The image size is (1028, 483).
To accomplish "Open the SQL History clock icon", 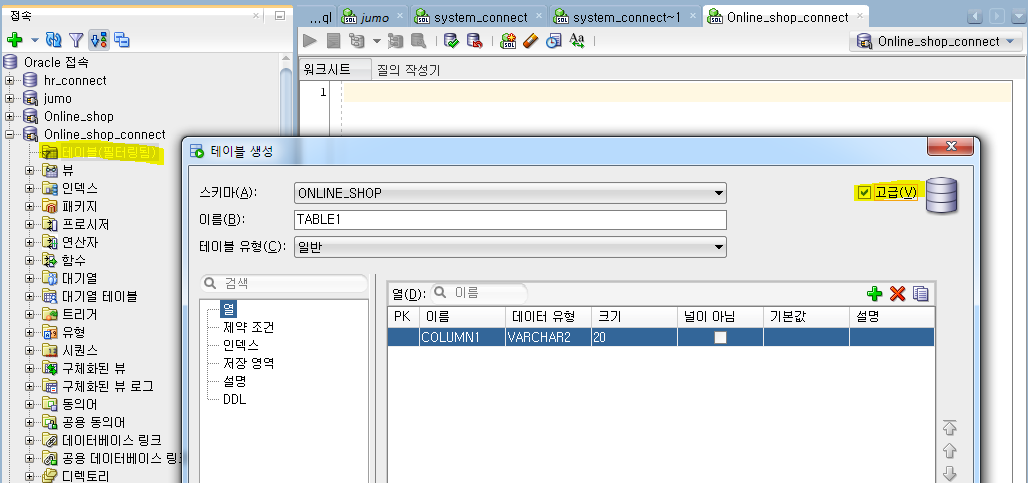I will click(554, 41).
